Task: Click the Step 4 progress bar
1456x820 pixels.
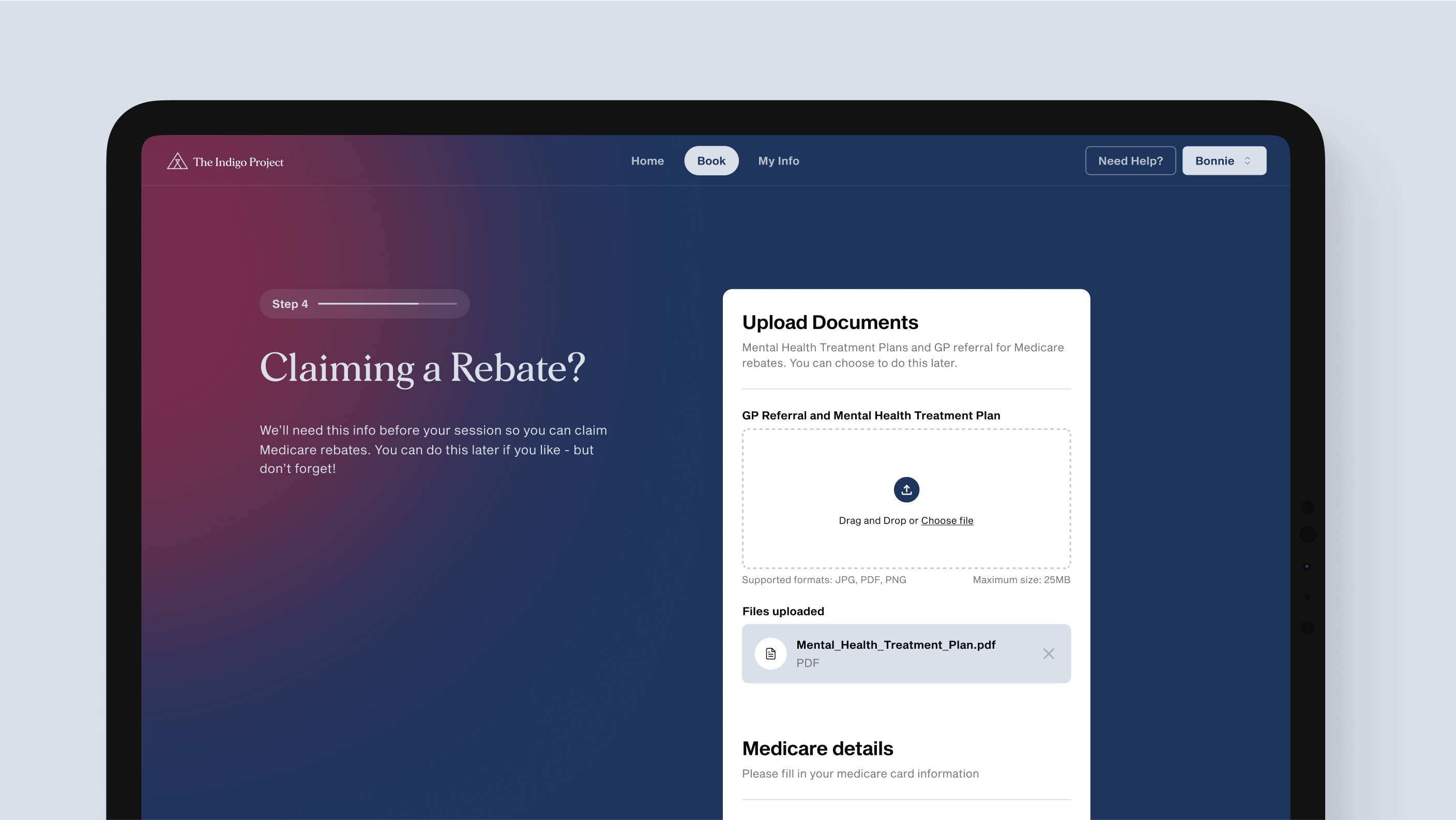Action: [x=387, y=304]
